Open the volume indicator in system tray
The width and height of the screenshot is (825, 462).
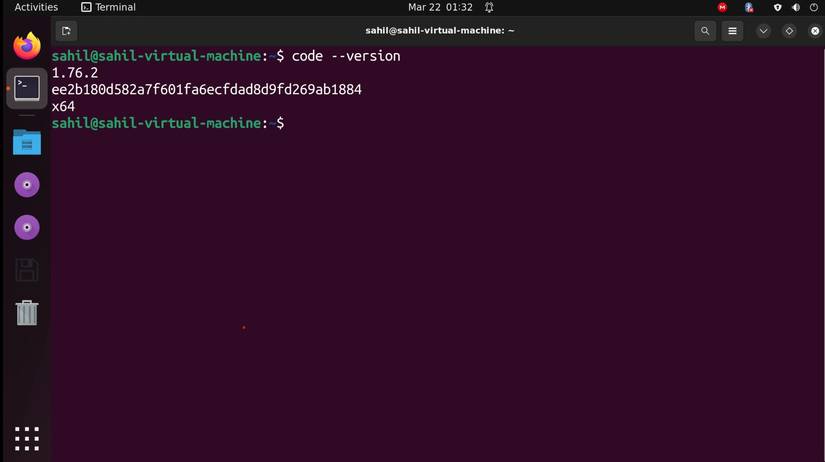796,7
